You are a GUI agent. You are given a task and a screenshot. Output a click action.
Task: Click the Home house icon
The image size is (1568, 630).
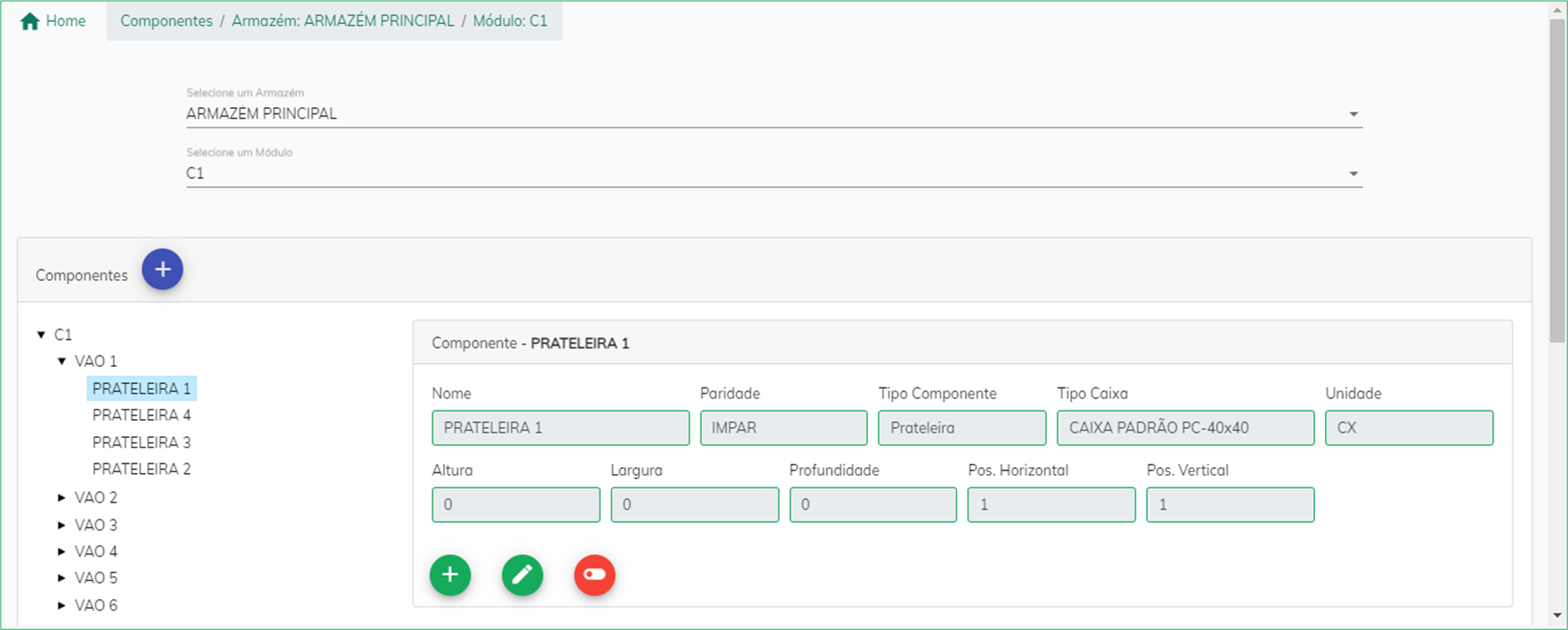(x=30, y=21)
